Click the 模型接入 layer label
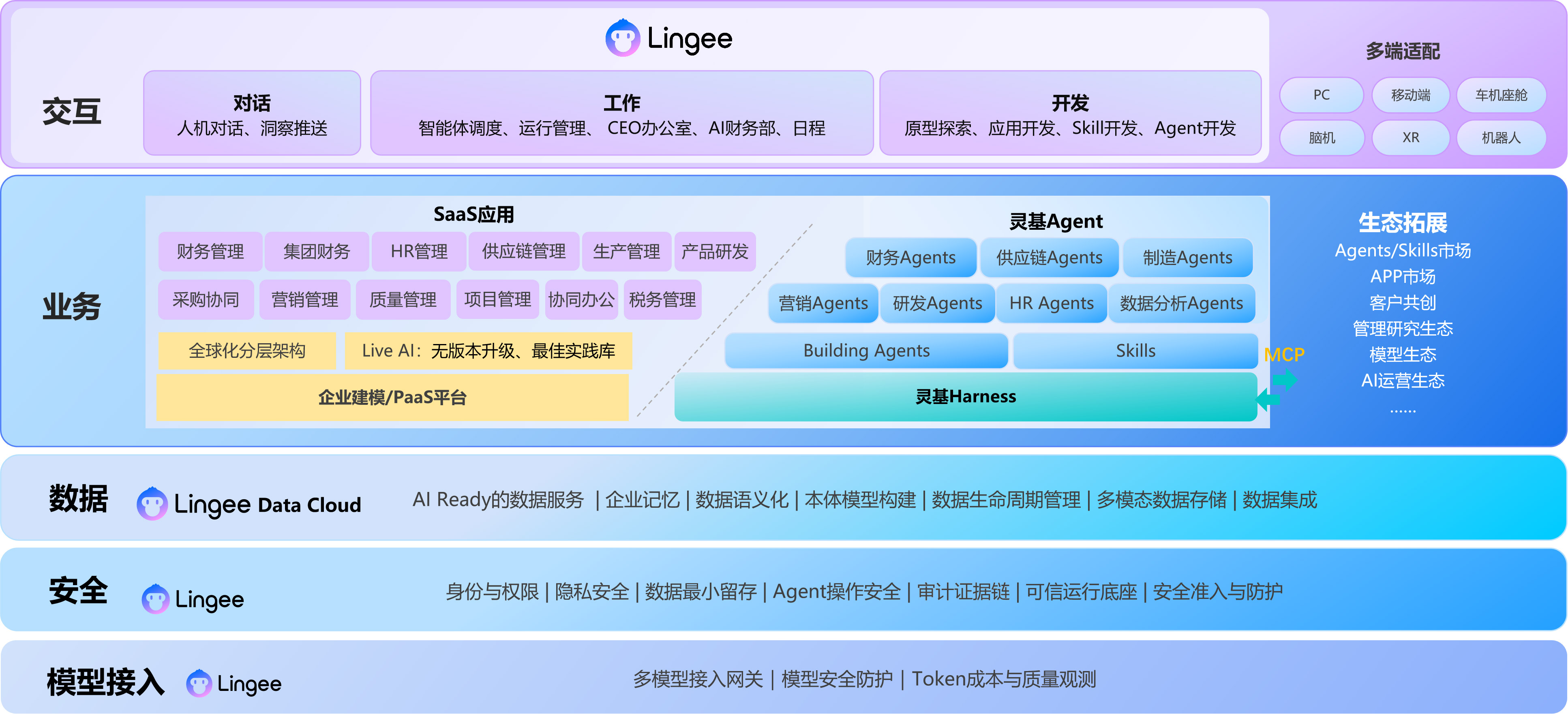This screenshot has width=1568, height=714. coord(106,682)
